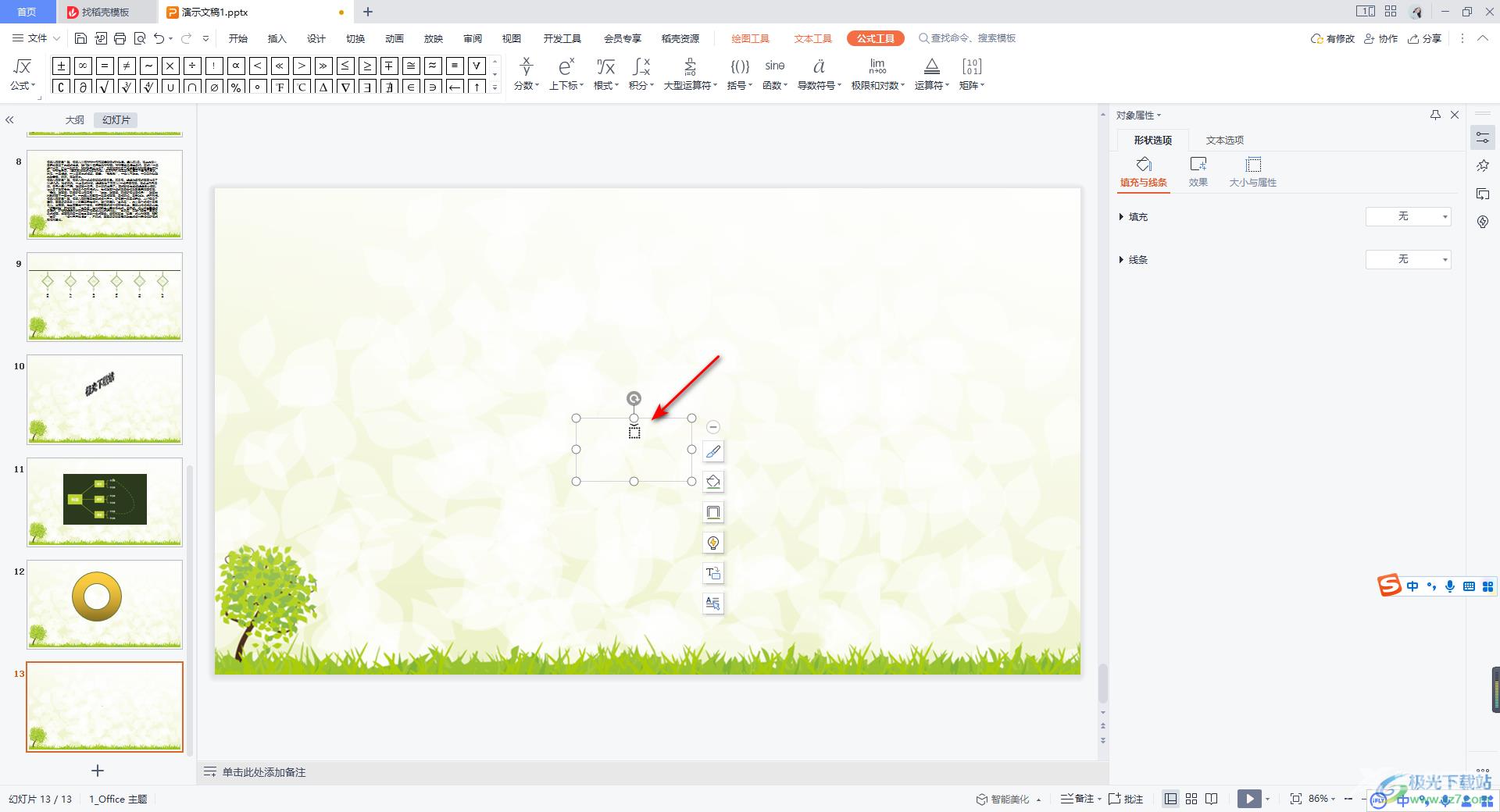
Task: Click the lightbulb suggestion floating icon
Action: (713, 543)
